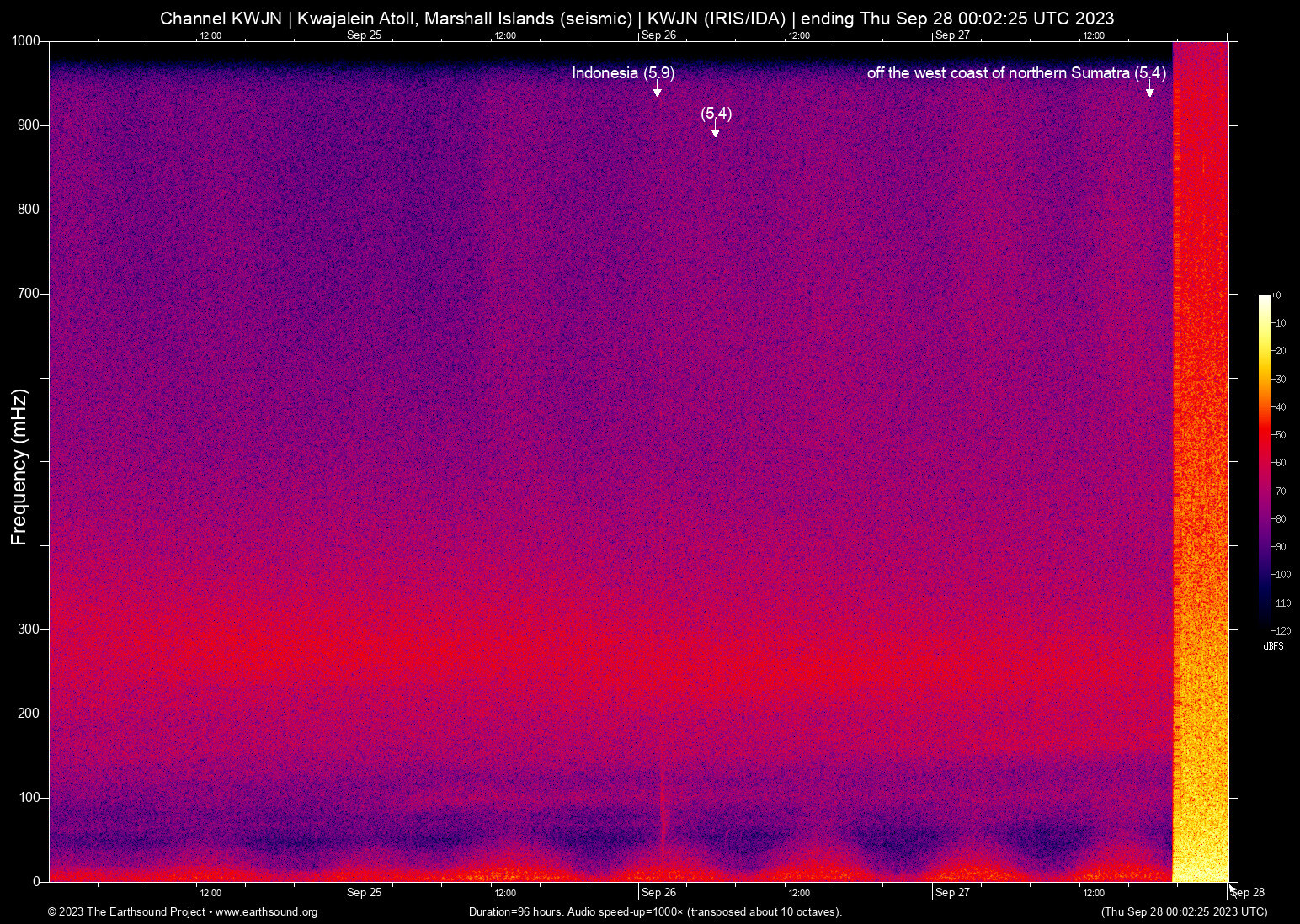The image size is (1300, 924).
Task: Click "KWJN (IRIS/IDA)" in the title
Action: [x=717, y=19]
